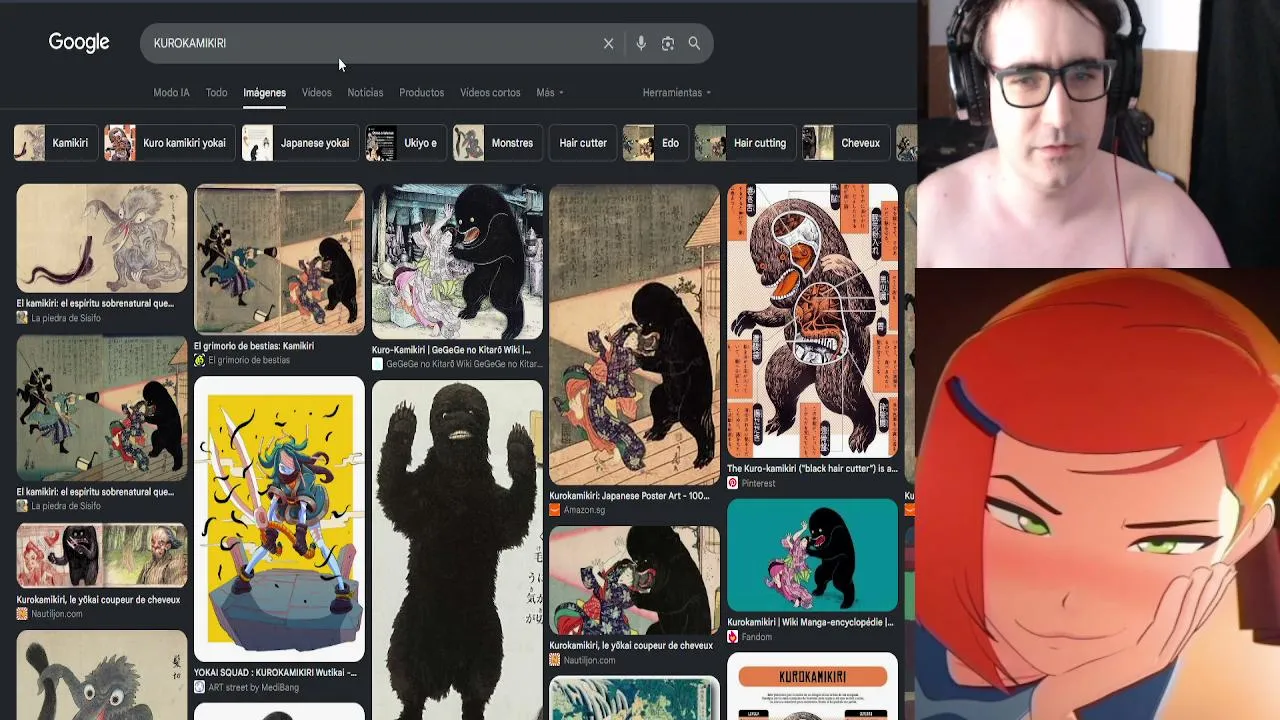Select the Cheveux filter chip
1280x720 pixels.
pyautogui.click(x=846, y=143)
